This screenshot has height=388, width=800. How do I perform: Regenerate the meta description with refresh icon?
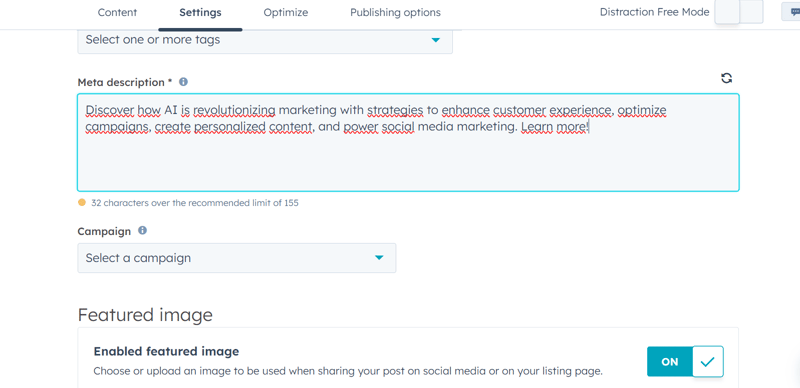pyautogui.click(x=727, y=78)
